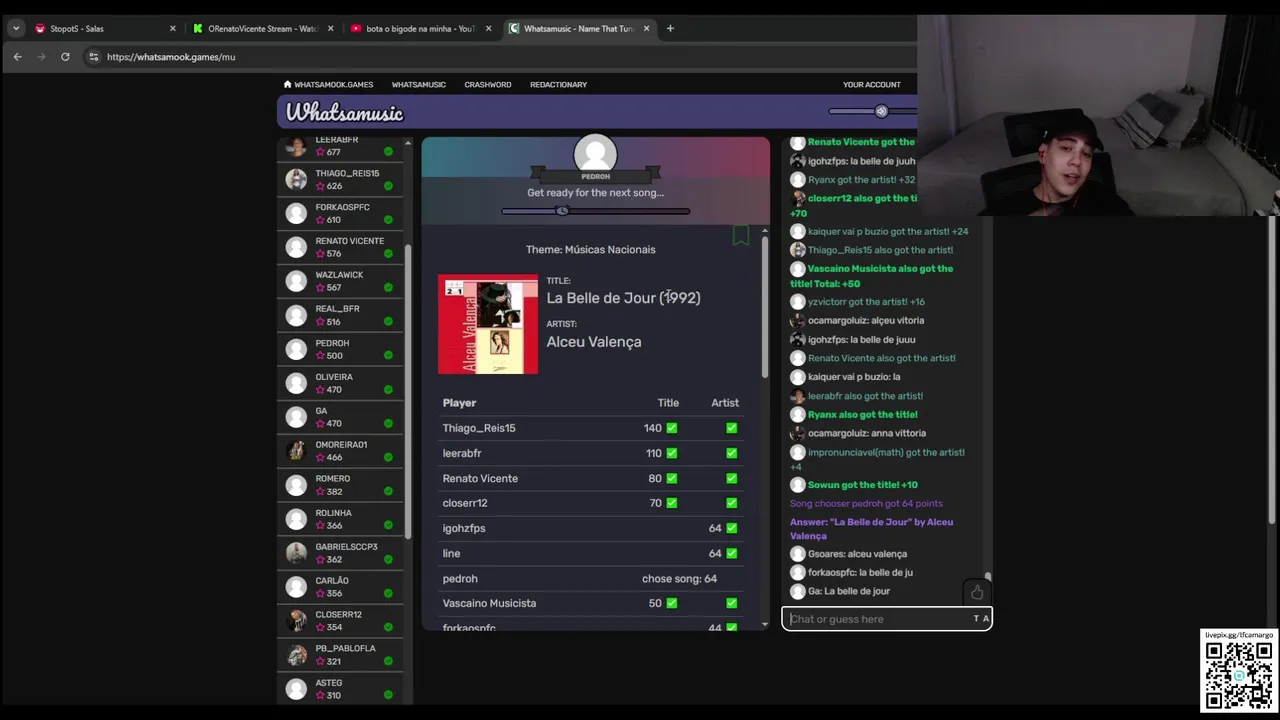
Task: Click pedroh chose song: 64 row
Action: tap(591, 578)
